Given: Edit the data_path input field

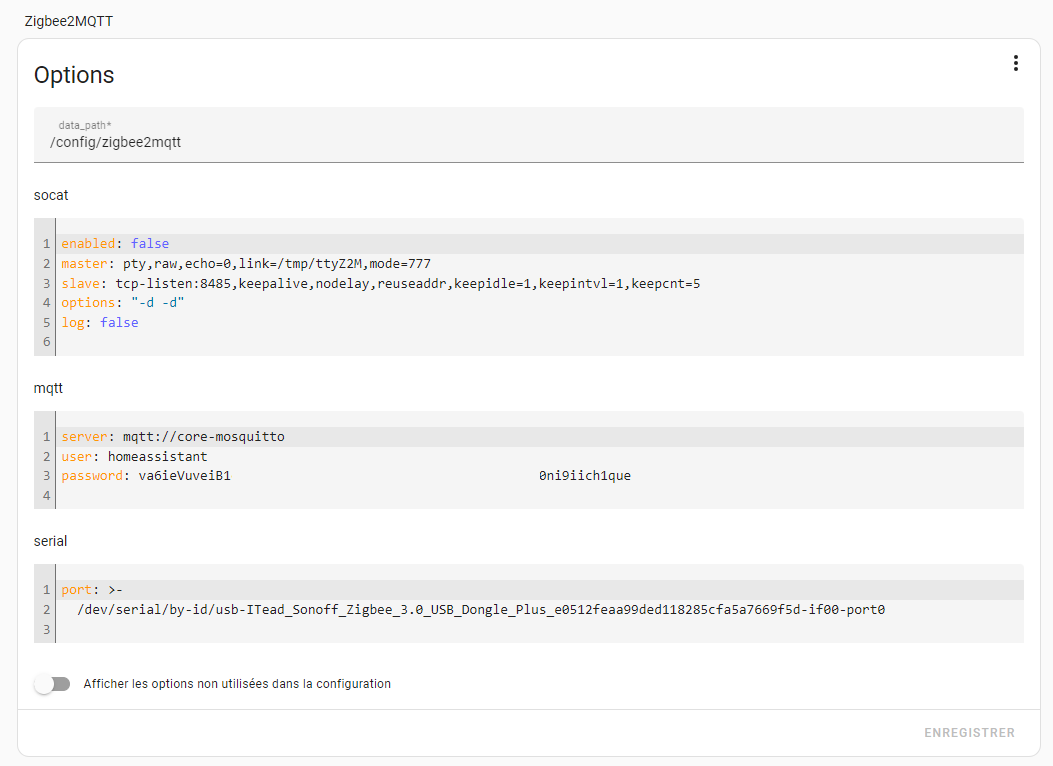Looking at the screenshot, I should coord(529,135).
